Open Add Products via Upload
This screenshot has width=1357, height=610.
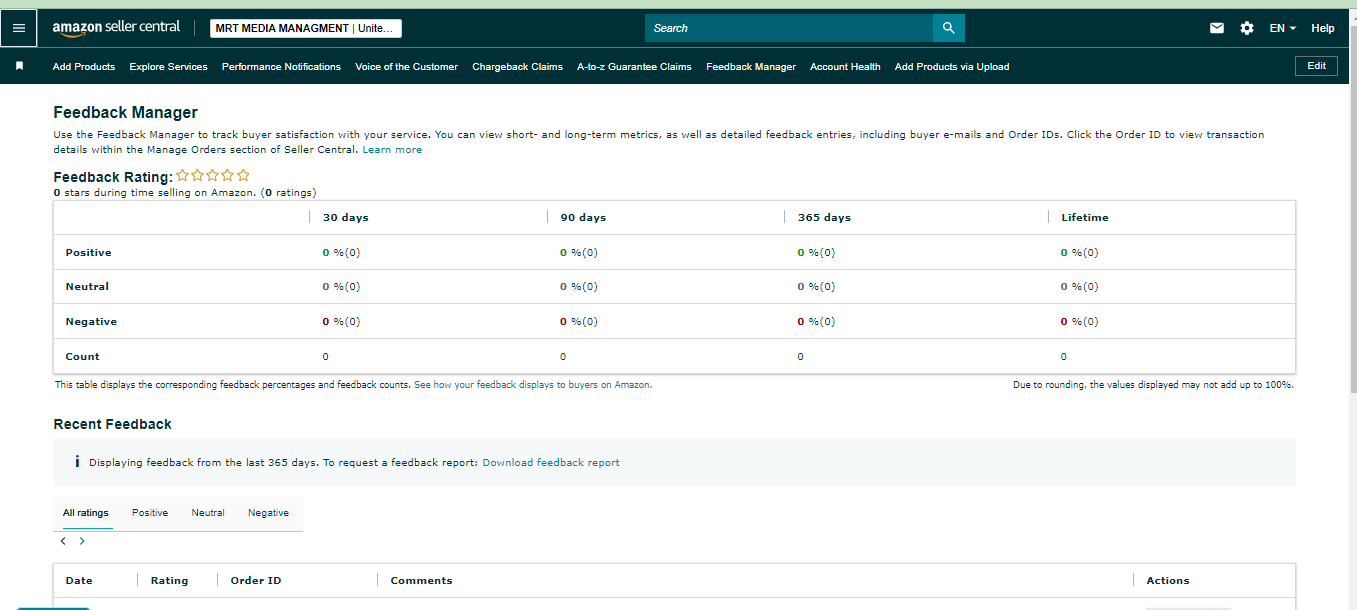(952, 67)
